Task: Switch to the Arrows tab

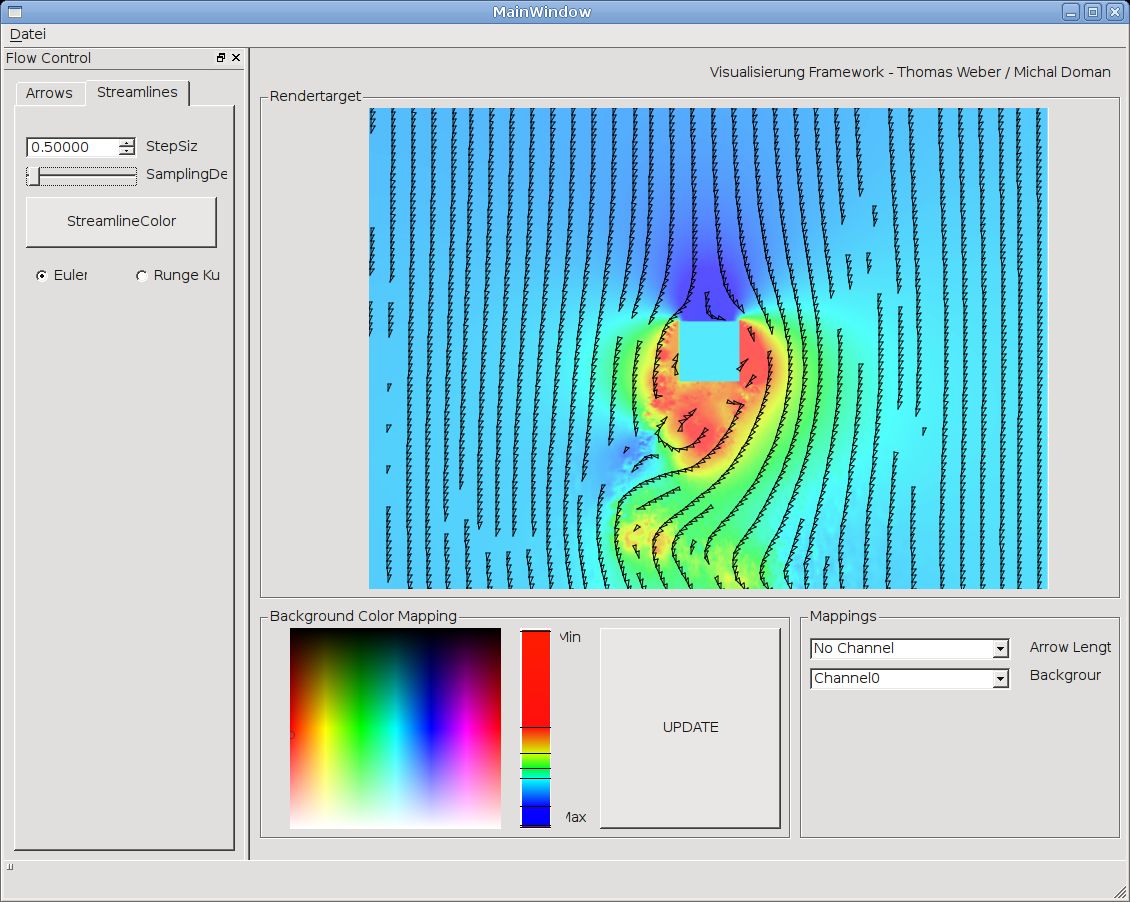Action: click(x=49, y=93)
